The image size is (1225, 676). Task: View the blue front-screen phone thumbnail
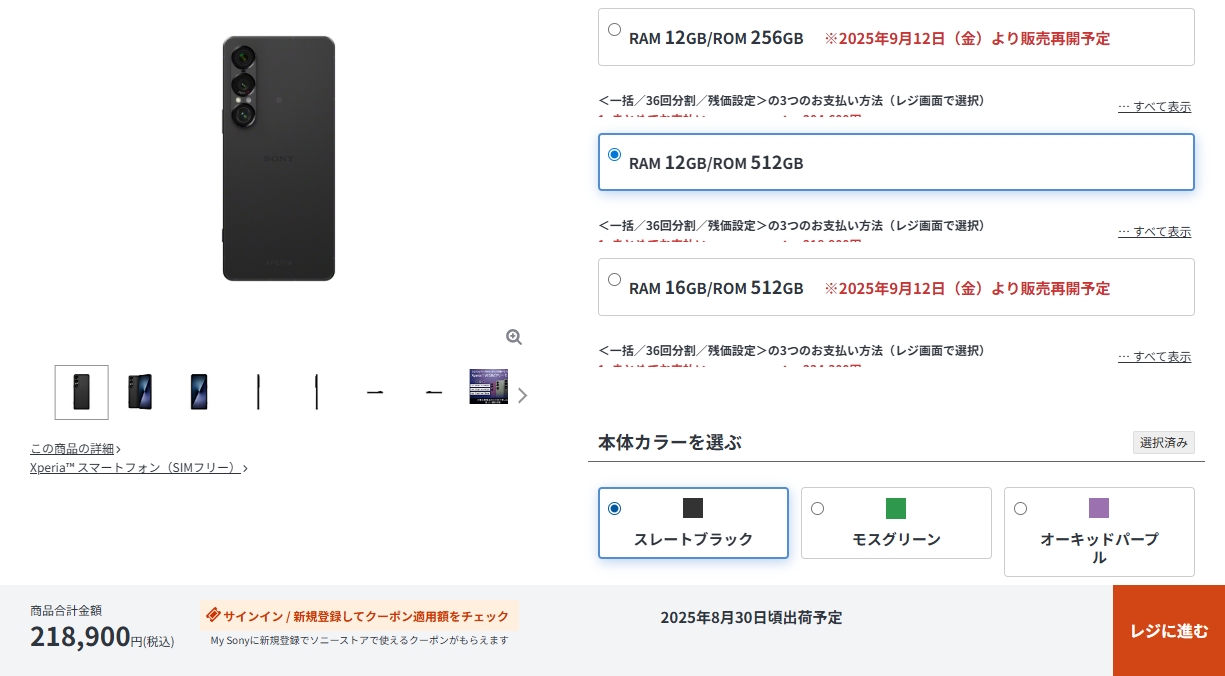199,392
